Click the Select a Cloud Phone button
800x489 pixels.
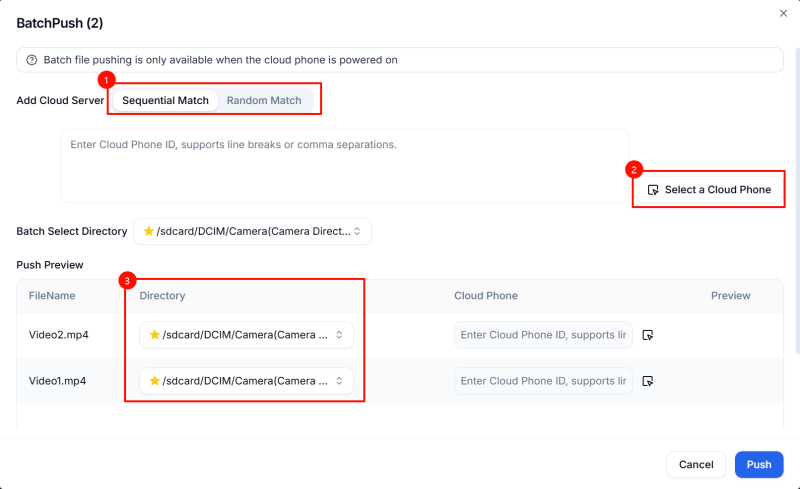click(x=709, y=190)
